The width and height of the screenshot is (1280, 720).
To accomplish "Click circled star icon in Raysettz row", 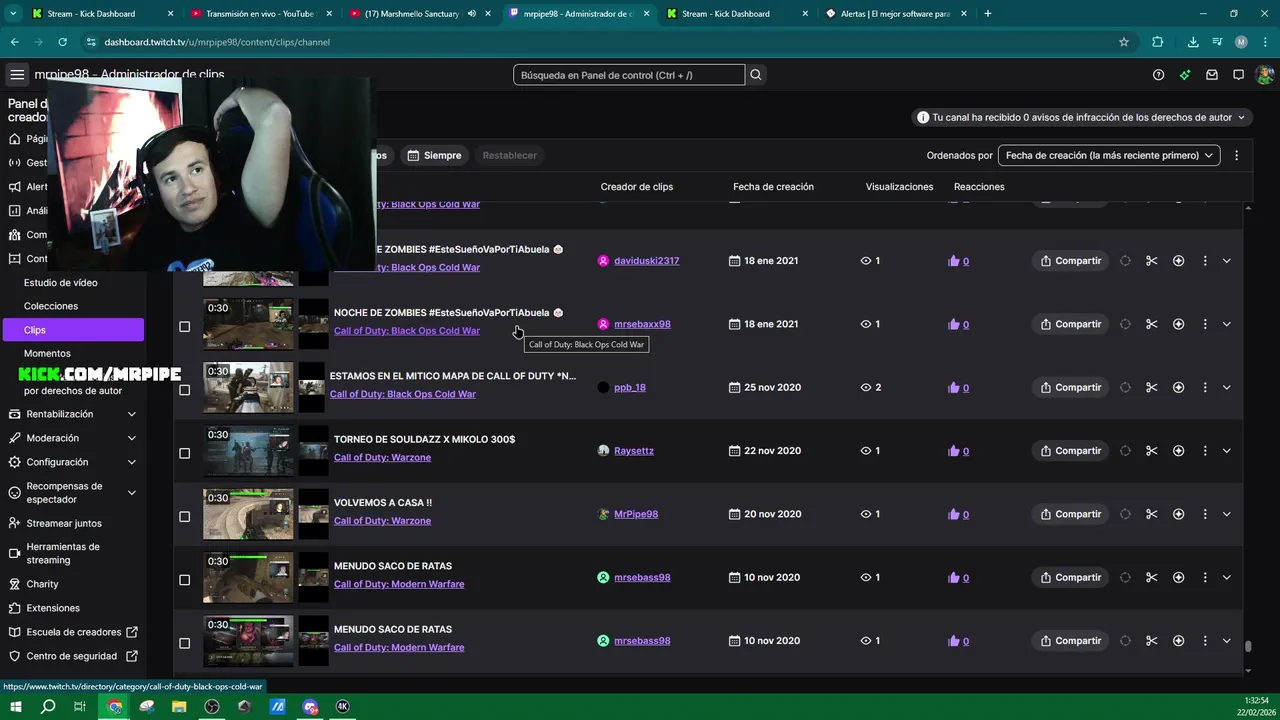I will click(x=1178, y=451).
